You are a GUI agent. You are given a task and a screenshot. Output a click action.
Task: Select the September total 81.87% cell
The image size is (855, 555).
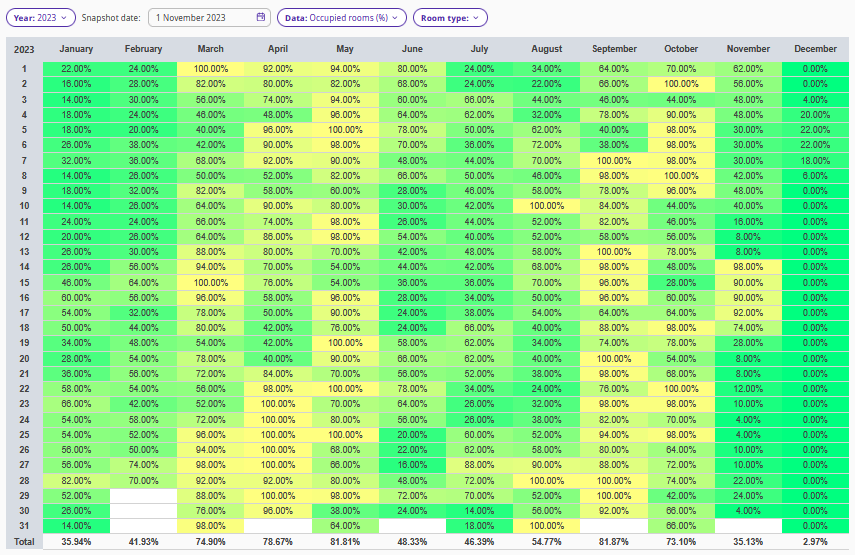[x=614, y=541]
